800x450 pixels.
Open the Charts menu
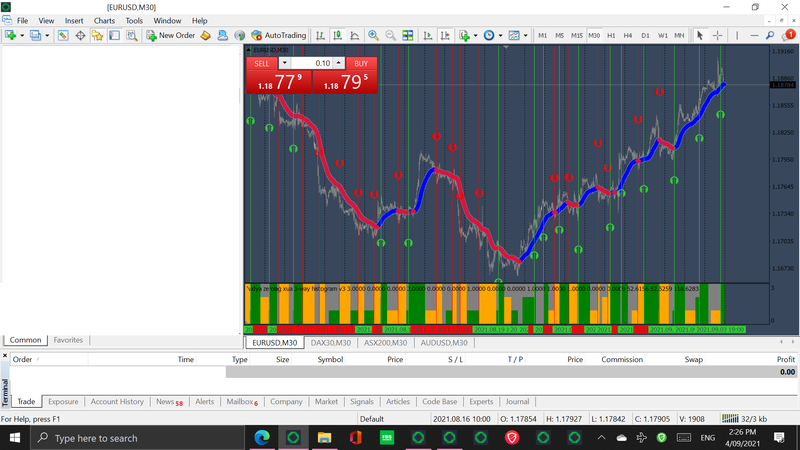(104, 21)
